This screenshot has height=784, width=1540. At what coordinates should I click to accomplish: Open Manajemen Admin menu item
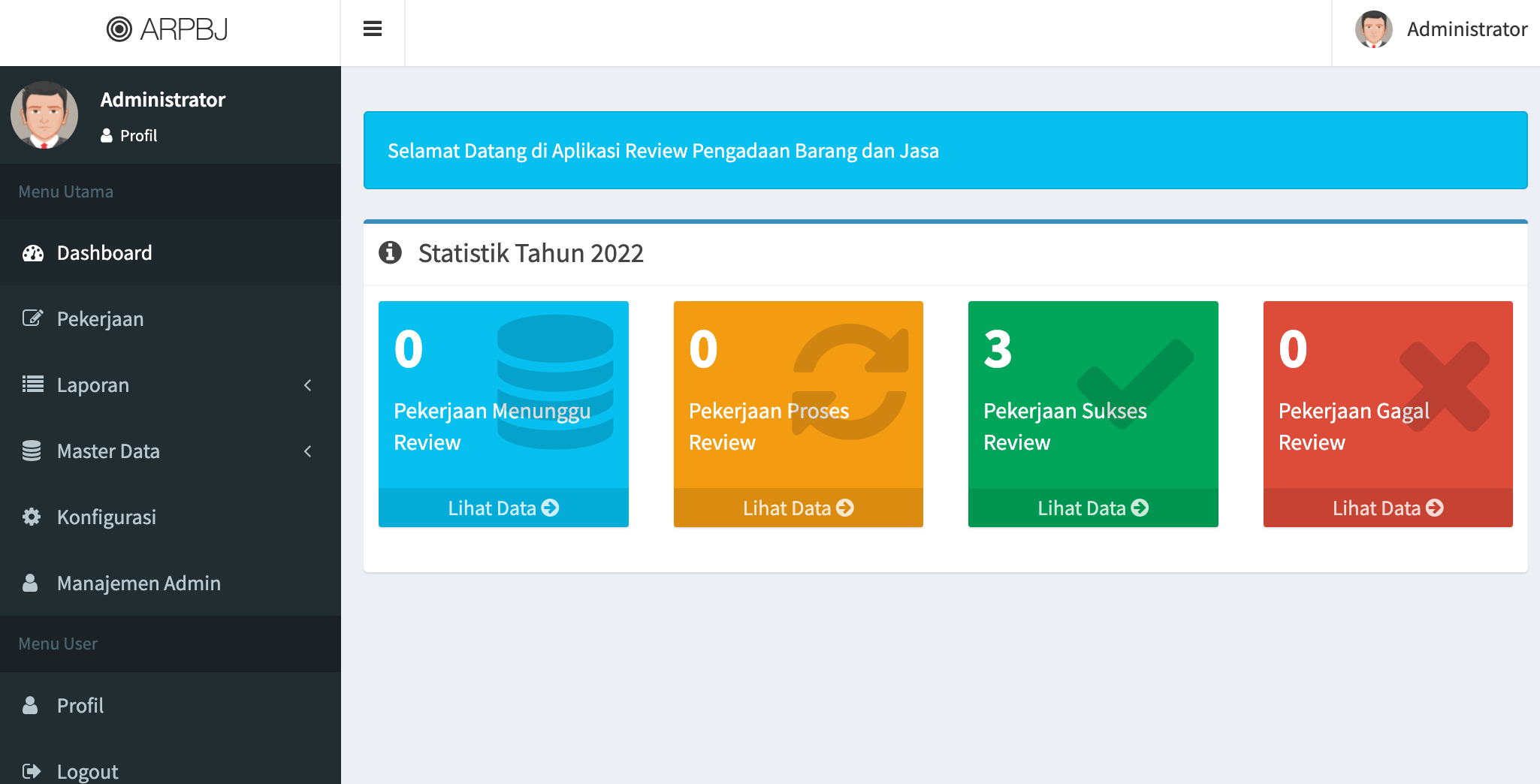pos(138,583)
